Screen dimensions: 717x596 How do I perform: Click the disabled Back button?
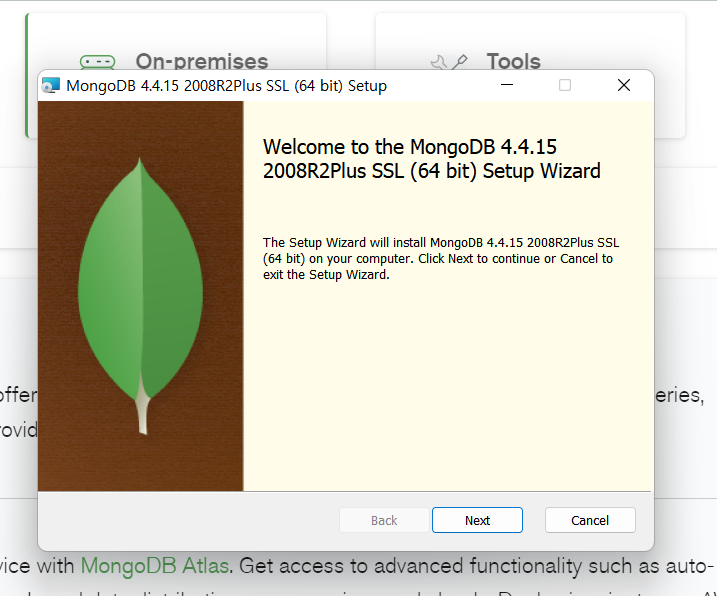tap(384, 520)
